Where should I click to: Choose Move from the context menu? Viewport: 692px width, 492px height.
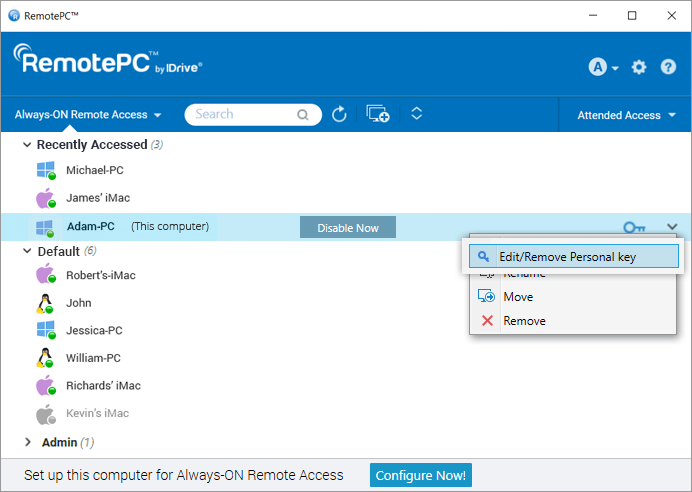point(573,297)
